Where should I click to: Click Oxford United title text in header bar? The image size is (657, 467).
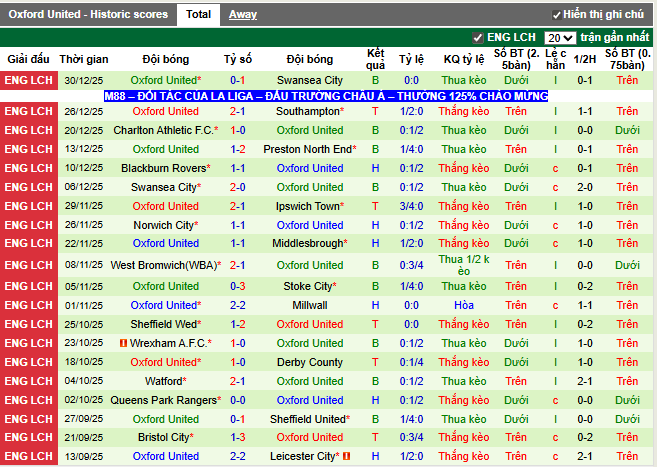click(88, 14)
